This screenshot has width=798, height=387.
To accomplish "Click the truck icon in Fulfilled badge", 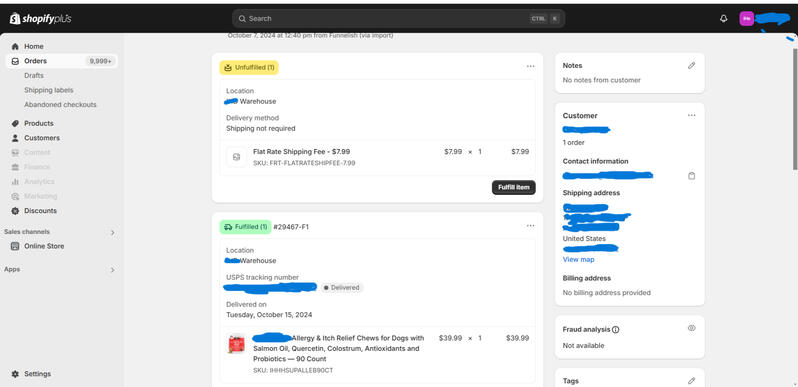I will click(228, 227).
